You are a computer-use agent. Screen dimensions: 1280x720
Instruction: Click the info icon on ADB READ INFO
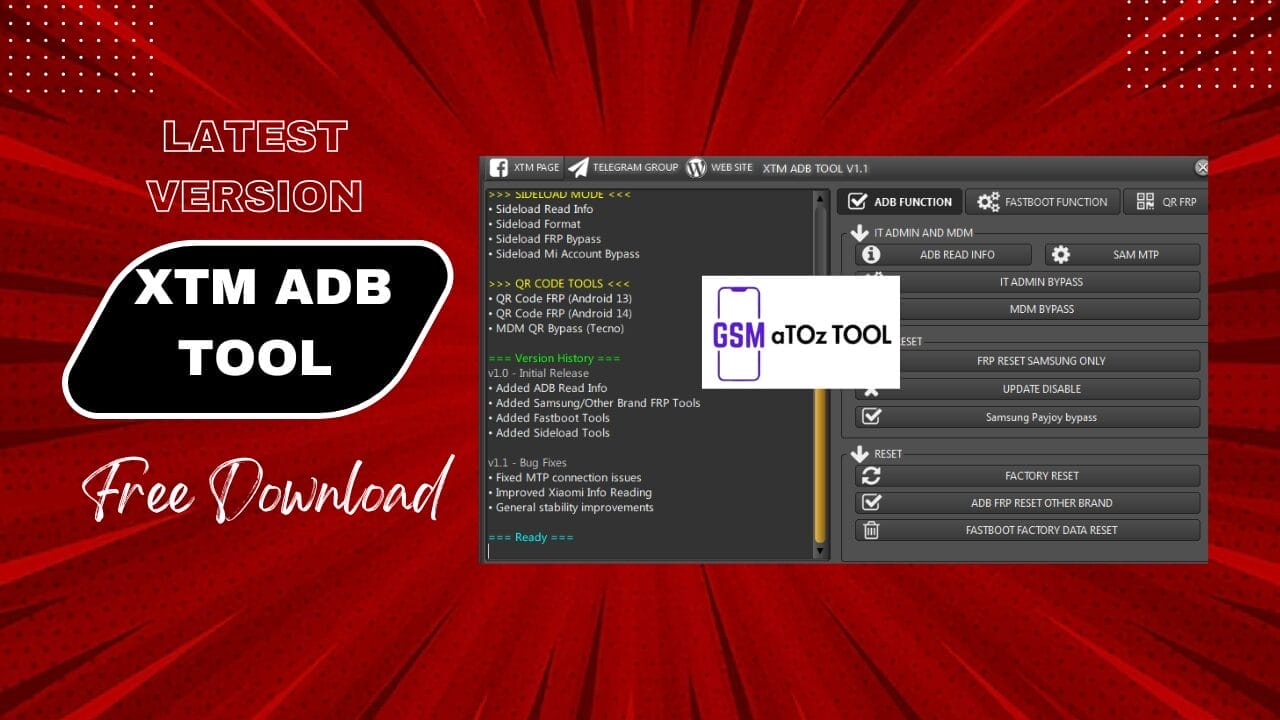871,255
